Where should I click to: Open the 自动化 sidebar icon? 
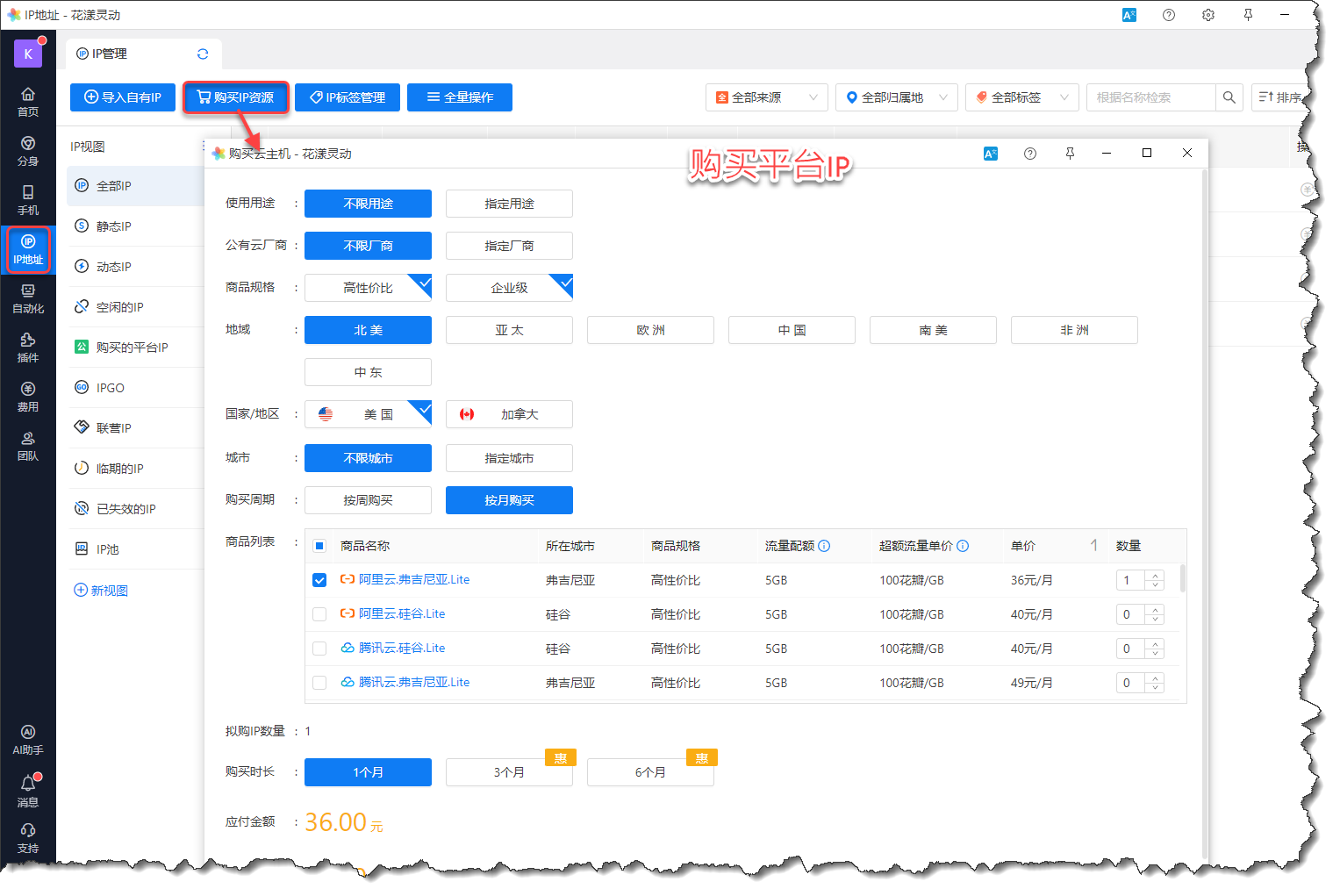[28, 298]
